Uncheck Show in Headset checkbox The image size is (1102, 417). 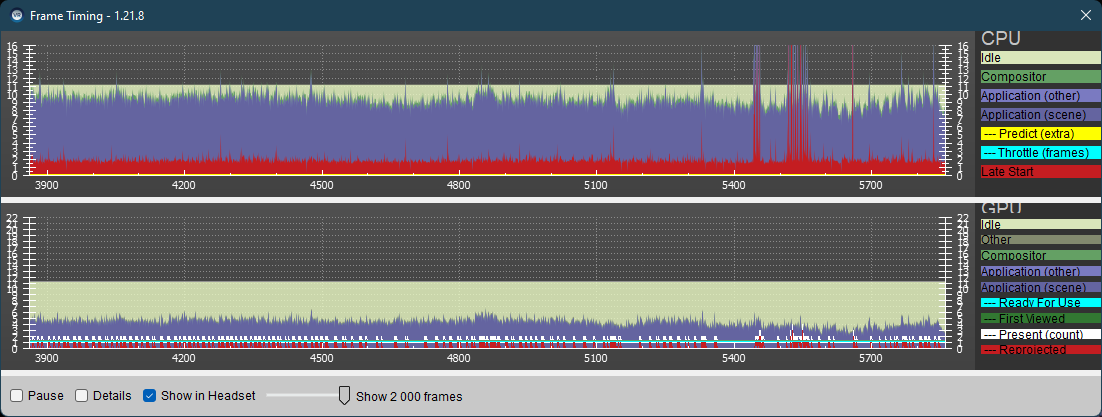tap(149, 396)
